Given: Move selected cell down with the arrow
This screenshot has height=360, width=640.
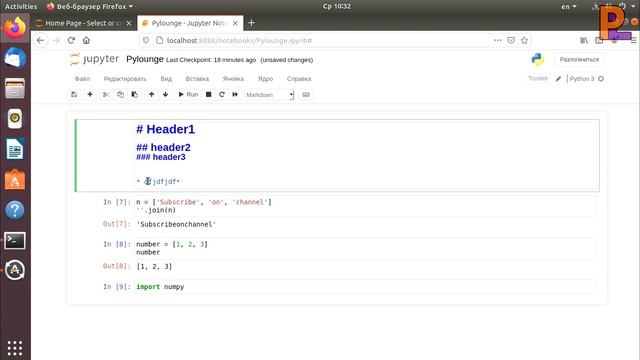Looking at the screenshot, I should click(x=165, y=94).
